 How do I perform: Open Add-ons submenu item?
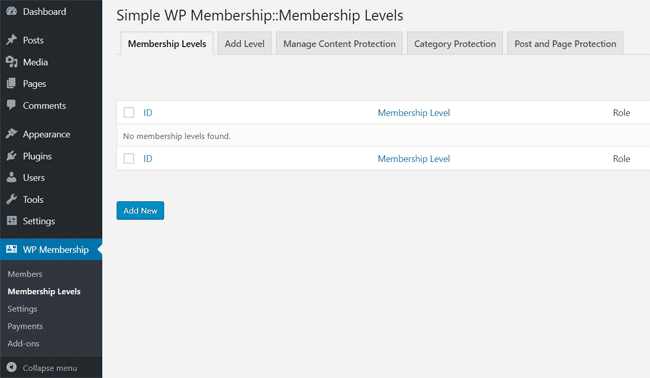pyautogui.click(x=23, y=344)
